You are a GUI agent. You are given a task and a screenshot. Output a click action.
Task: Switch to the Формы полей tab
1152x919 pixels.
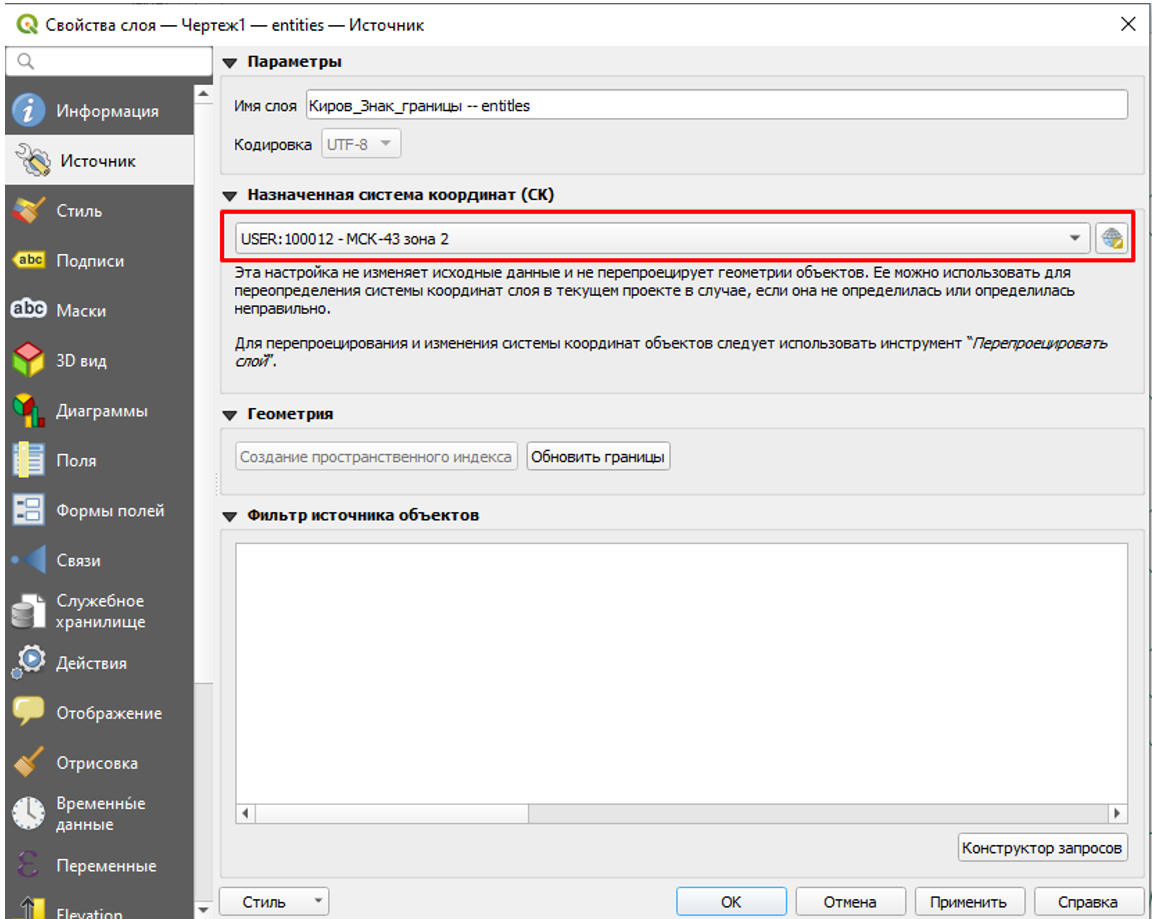(109, 511)
